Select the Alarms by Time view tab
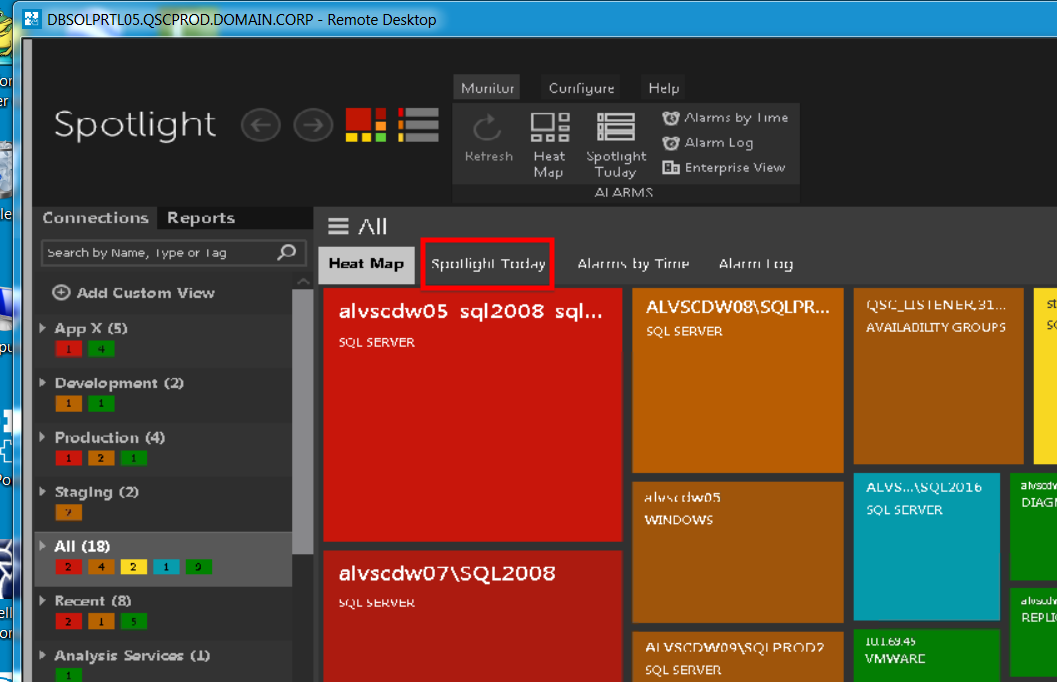Image resolution: width=1057 pixels, height=682 pixels. pyautogui.click(x=633, y=264)
